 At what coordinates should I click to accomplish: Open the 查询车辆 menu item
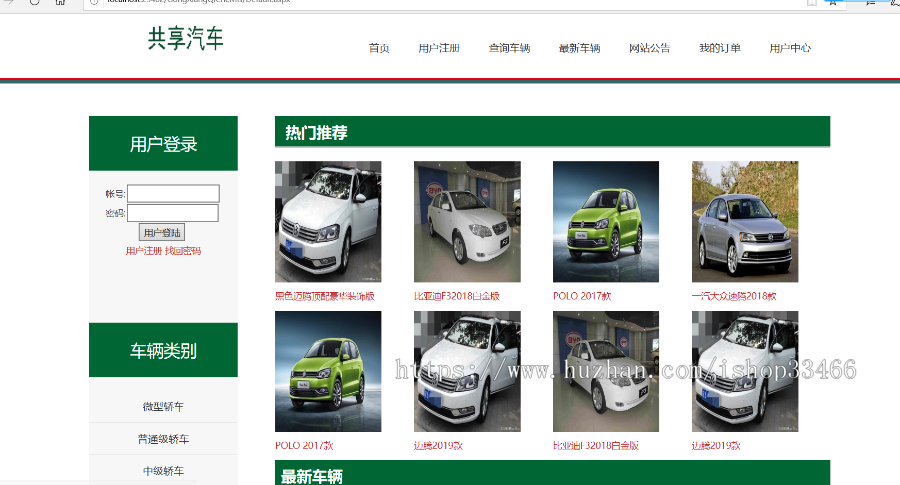[x=509, y=48]
